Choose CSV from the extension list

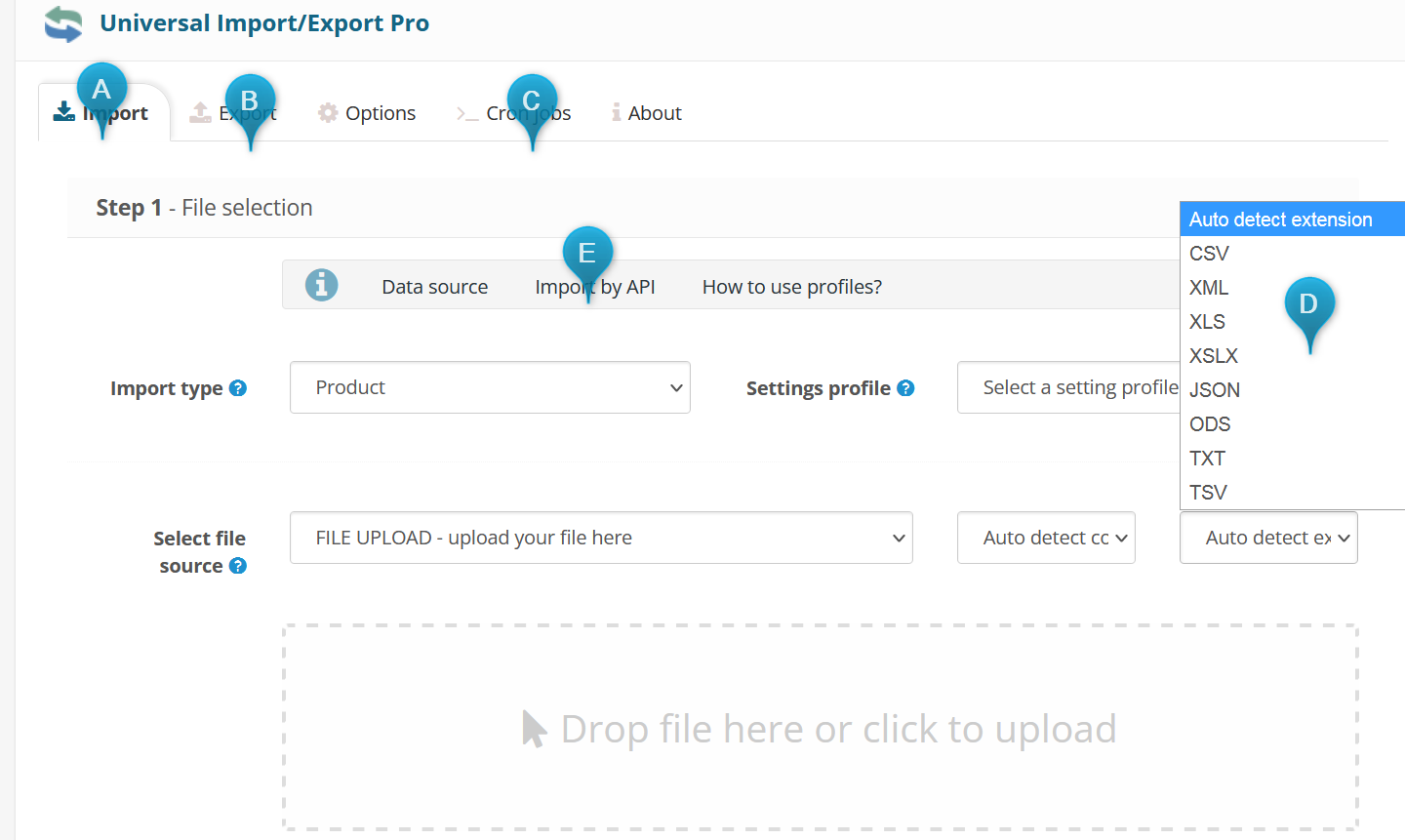[x=1209, y=254]
